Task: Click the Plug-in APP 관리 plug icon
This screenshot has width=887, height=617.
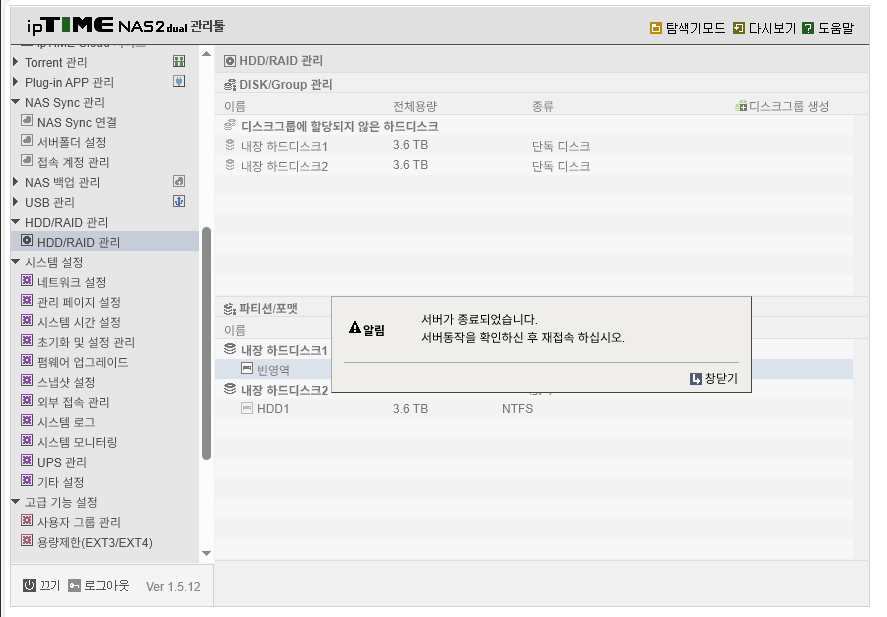Action: click(179, 81)
